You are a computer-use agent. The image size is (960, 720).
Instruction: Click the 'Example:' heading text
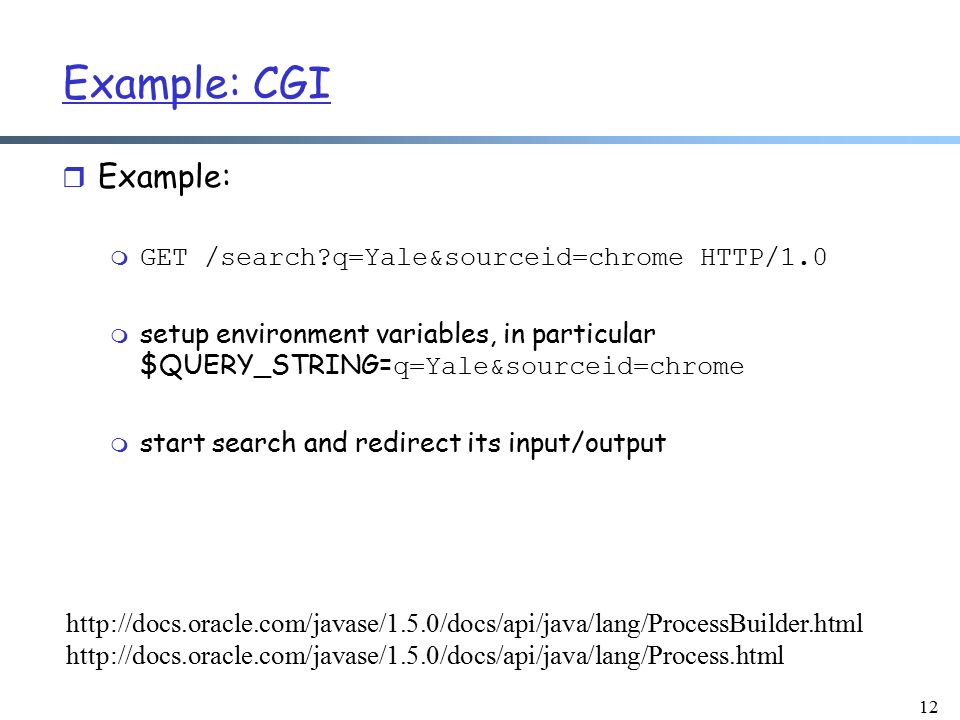(x=164, y=178)
